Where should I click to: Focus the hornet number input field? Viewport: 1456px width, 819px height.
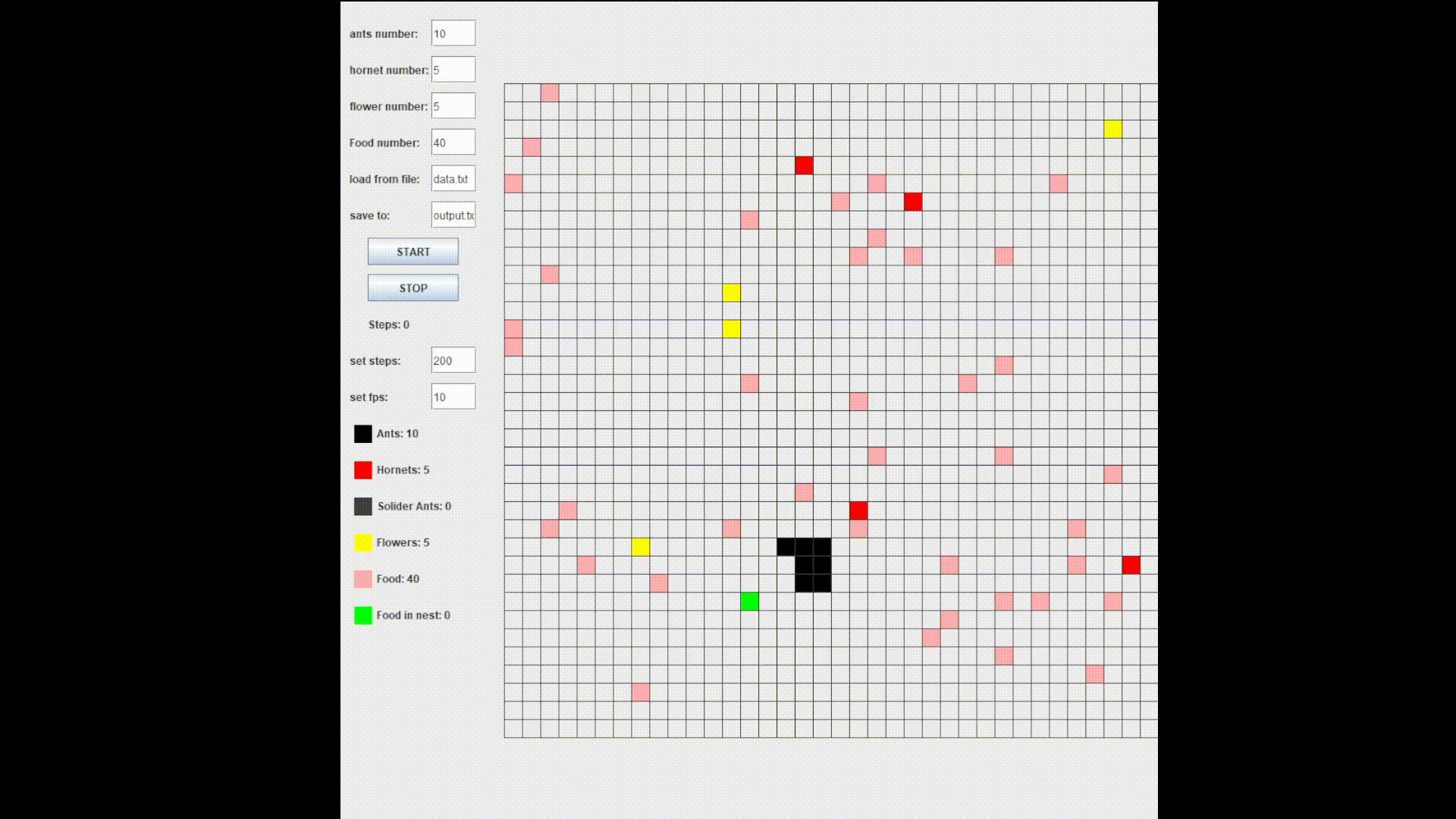click(x=453, y=70)
